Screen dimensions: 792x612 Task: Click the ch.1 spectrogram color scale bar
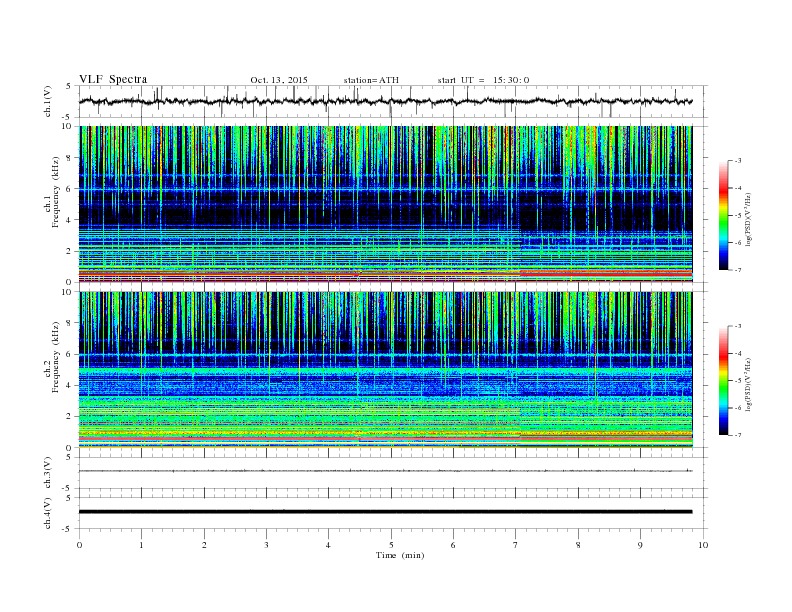(x=723, y=215)
